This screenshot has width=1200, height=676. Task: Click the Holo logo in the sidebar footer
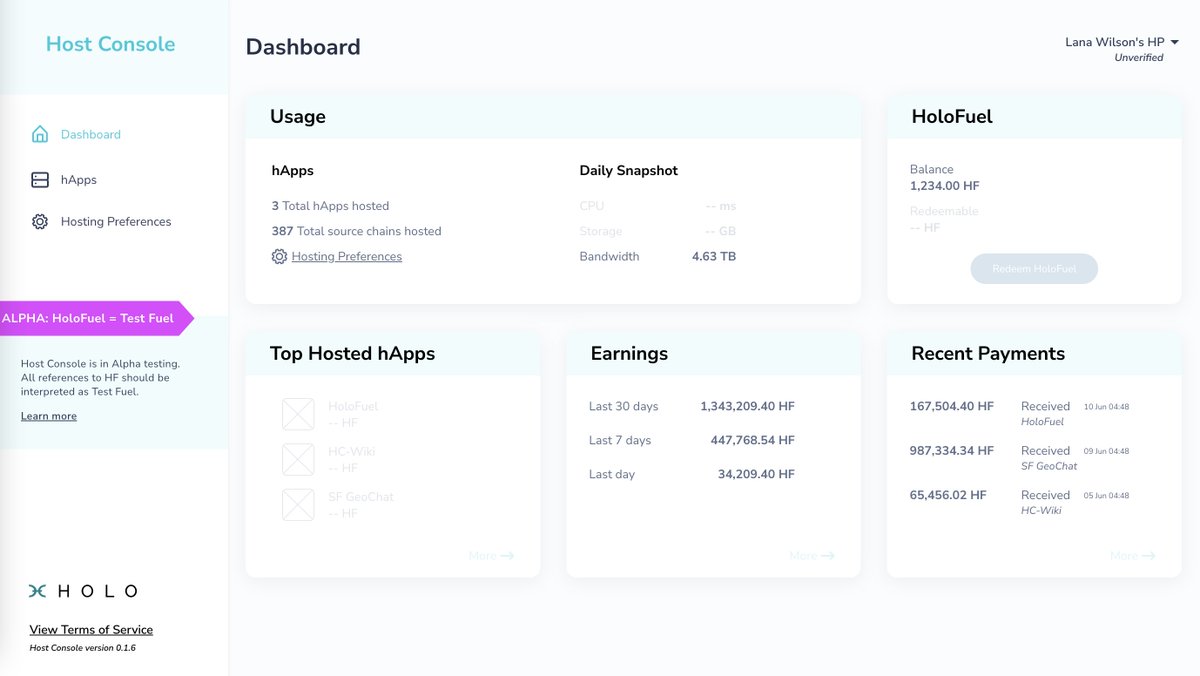click(x=83, y=591)
